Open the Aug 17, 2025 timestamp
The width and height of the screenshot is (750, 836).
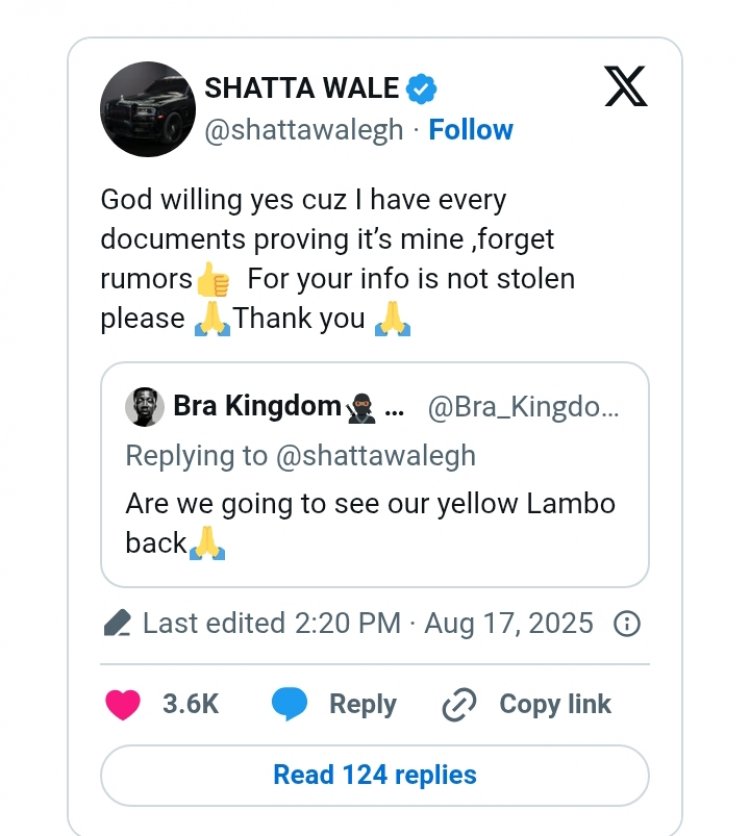pyautogui.click(x=508, y=624)
